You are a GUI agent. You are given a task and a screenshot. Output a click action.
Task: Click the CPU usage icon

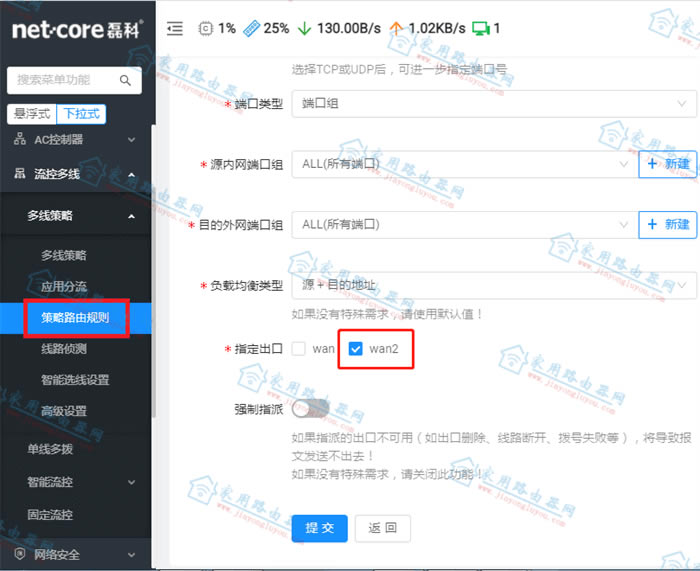click(x=206, y=28)
